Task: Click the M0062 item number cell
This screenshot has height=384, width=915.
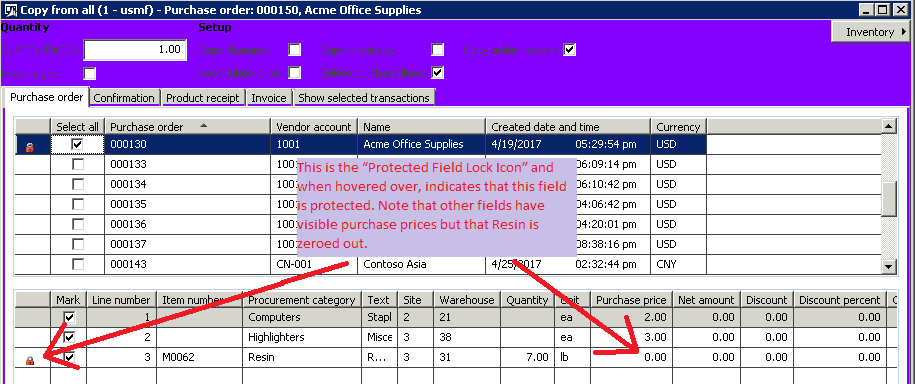Action: point(199,357)
